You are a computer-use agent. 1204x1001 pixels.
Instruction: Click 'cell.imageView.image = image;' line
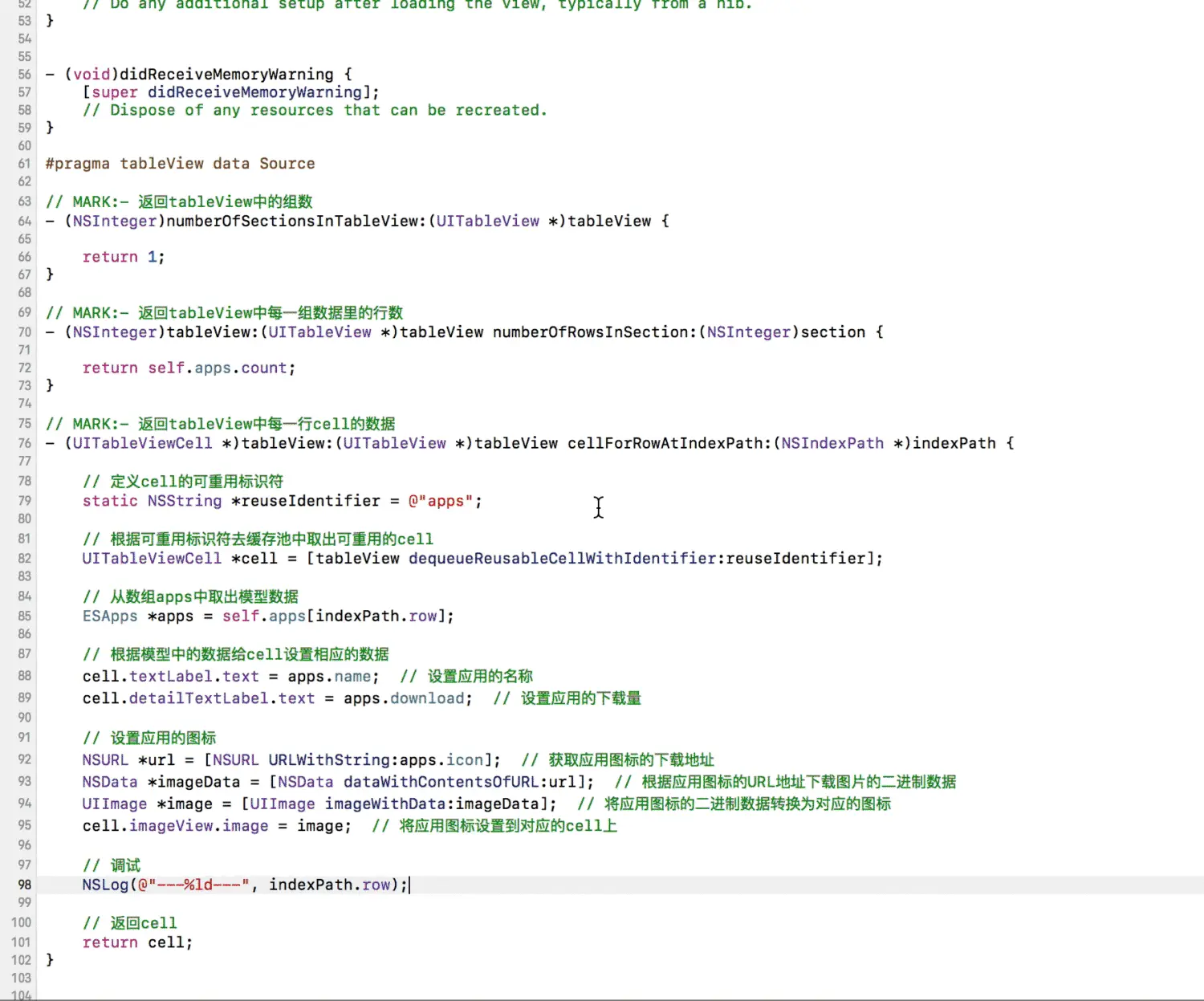[217, 826]
